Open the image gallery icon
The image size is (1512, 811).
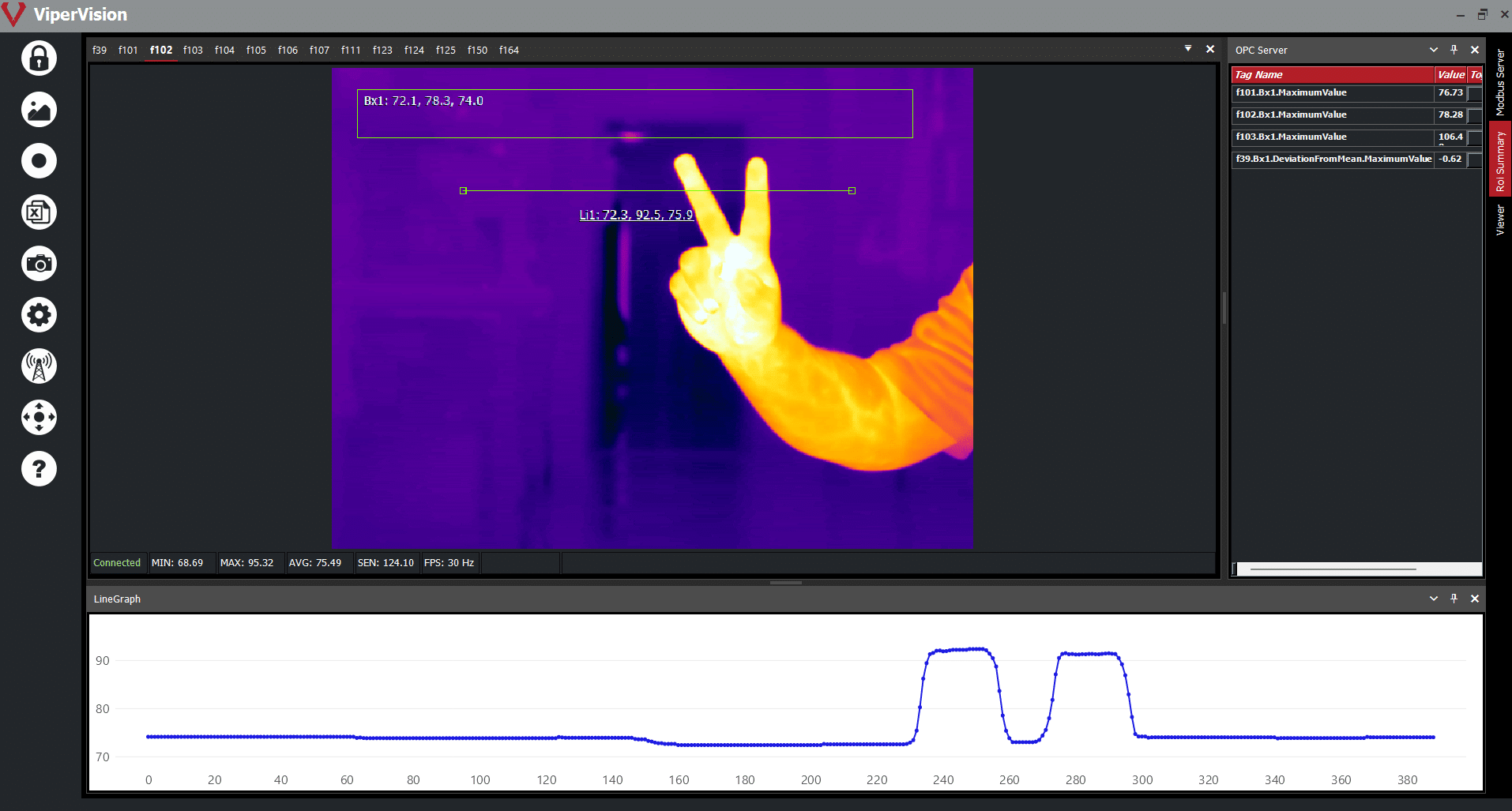39,110
